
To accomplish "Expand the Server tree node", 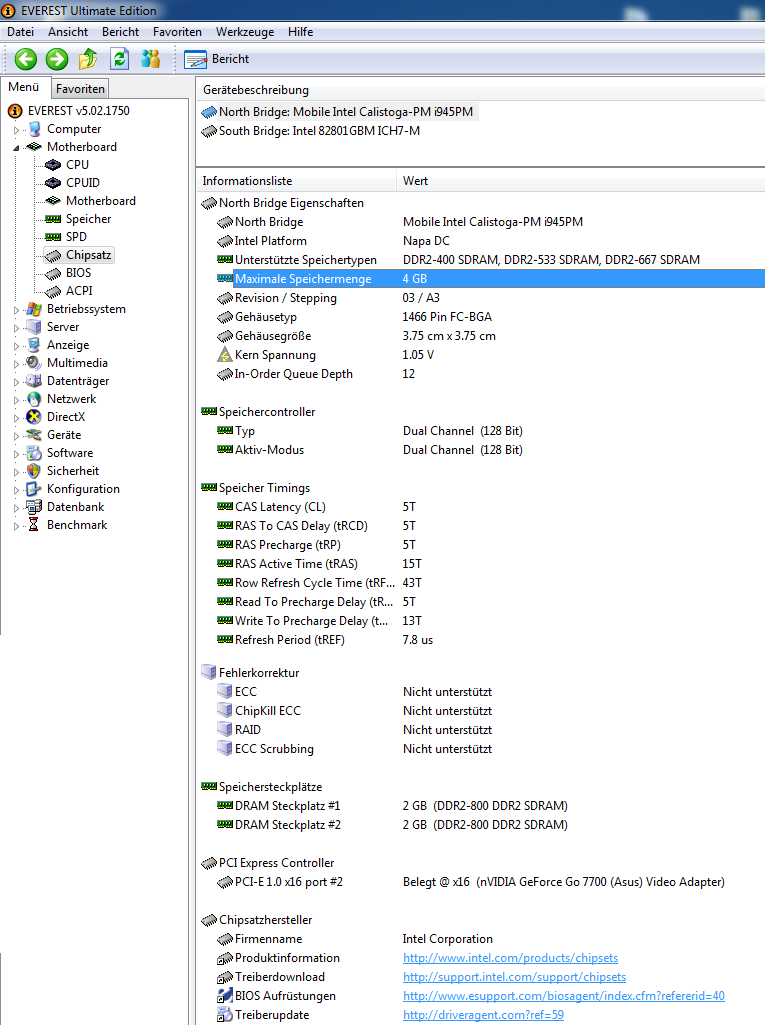I will click(16, 328).
